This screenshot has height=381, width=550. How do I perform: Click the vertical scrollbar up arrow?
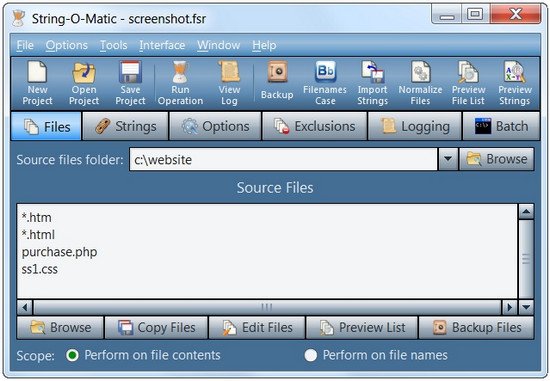click(526, 212)
